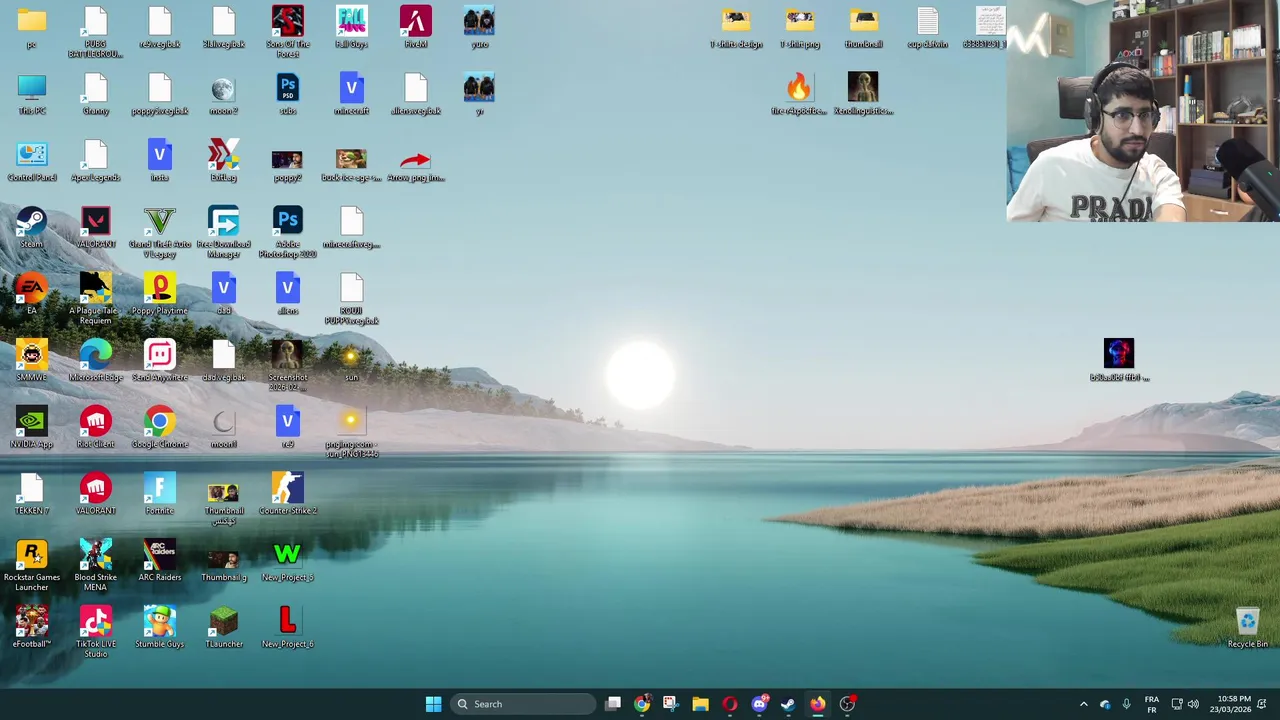Open the Steam desktop shortcut
The height and width of the screenshot is (720, 1280).
click(31, 227)
